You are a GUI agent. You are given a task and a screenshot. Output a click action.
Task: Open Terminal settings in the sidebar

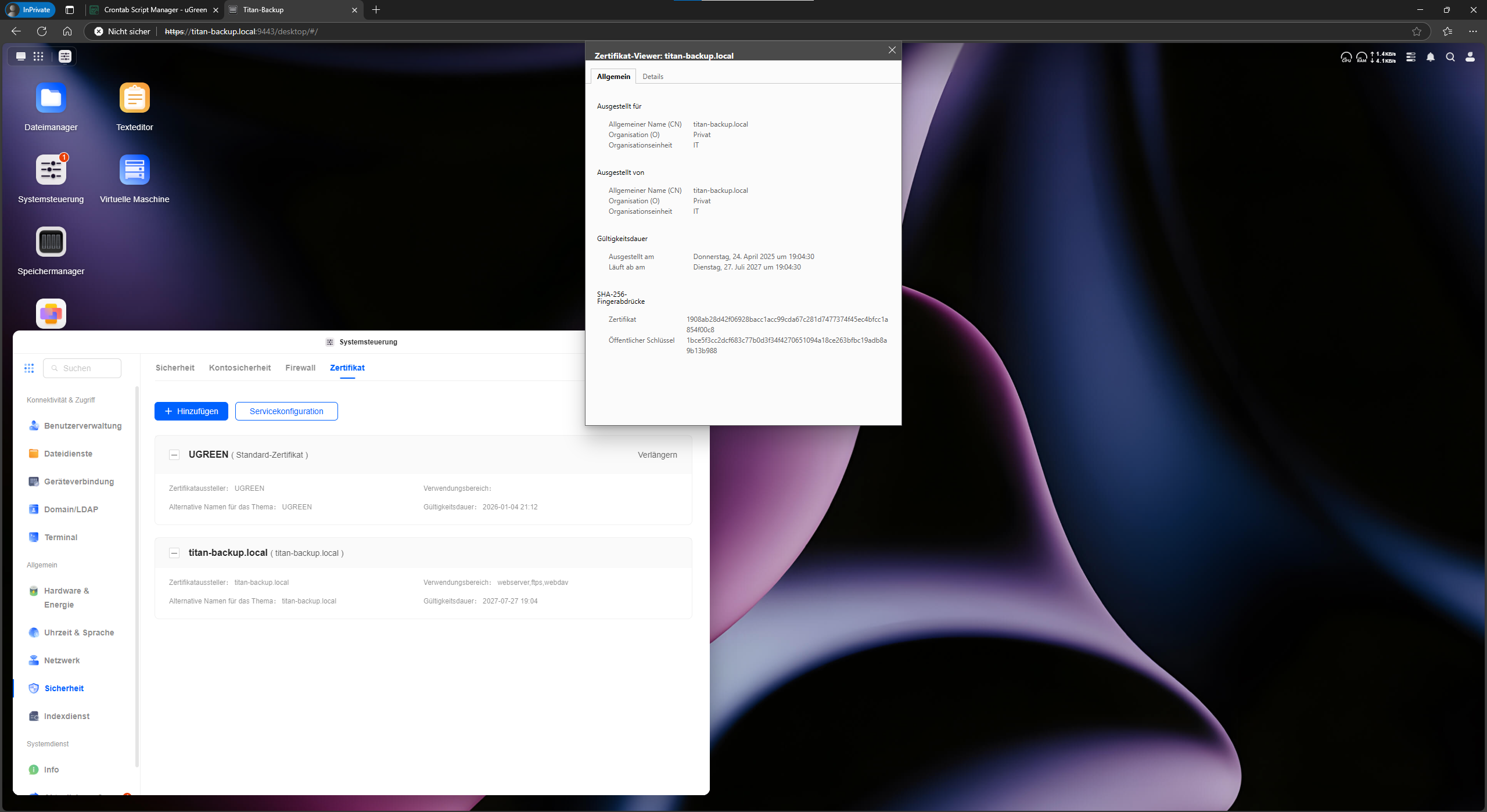[53, 537]
